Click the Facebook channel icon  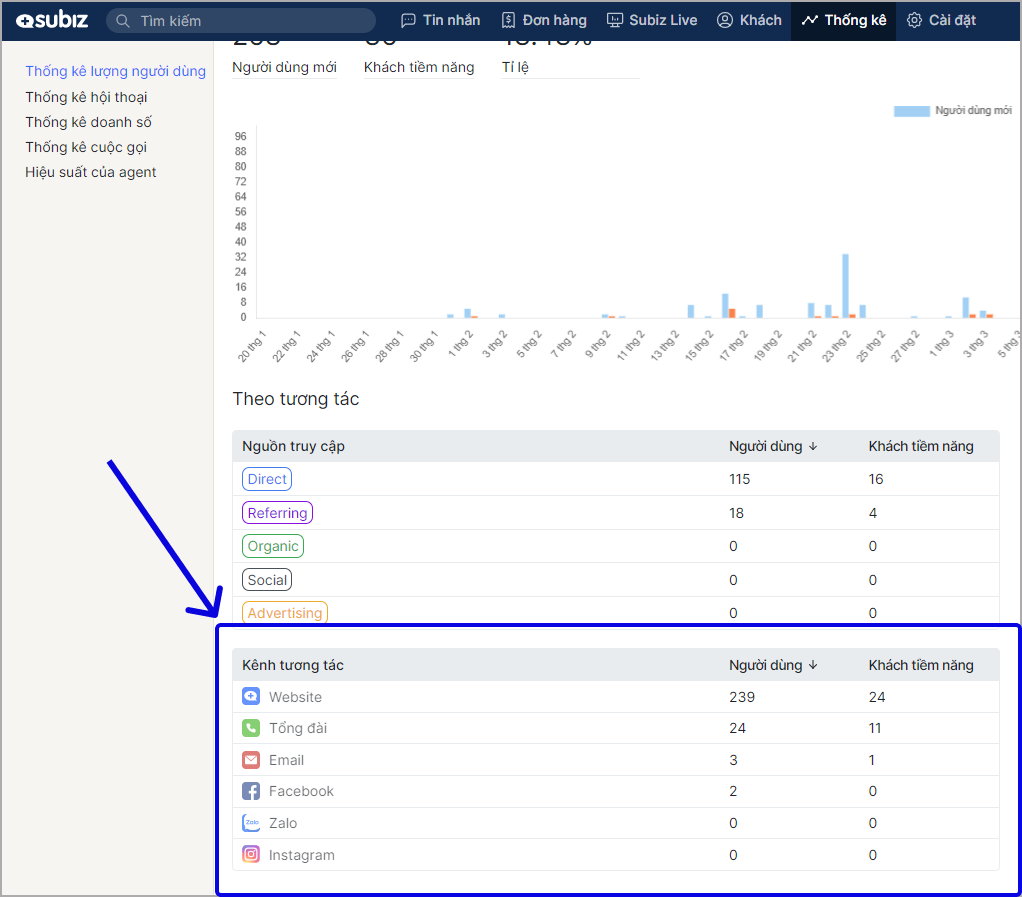tap(251, 791)
